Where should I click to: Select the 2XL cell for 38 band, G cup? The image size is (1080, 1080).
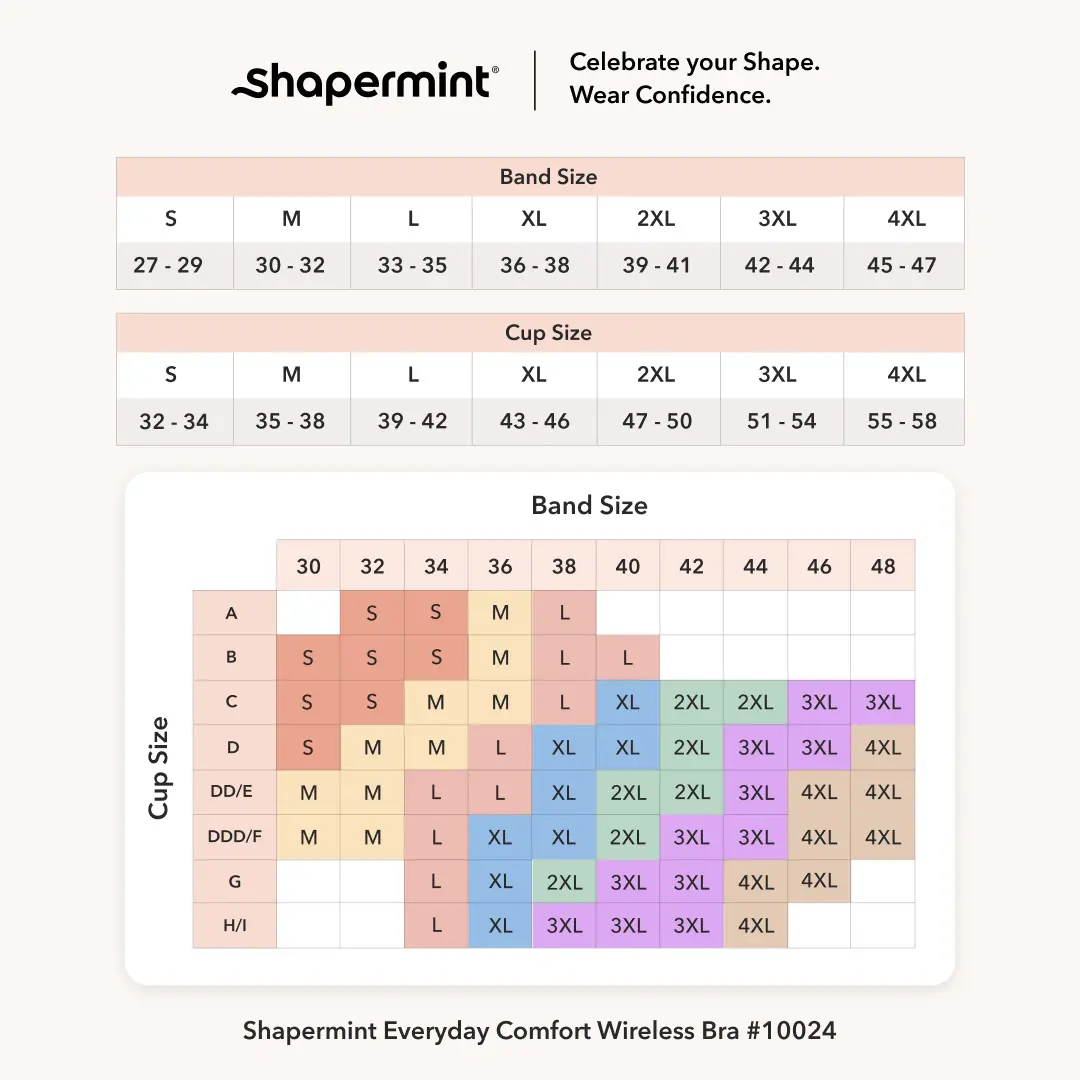pyautogui.click(x=564, y=882)
